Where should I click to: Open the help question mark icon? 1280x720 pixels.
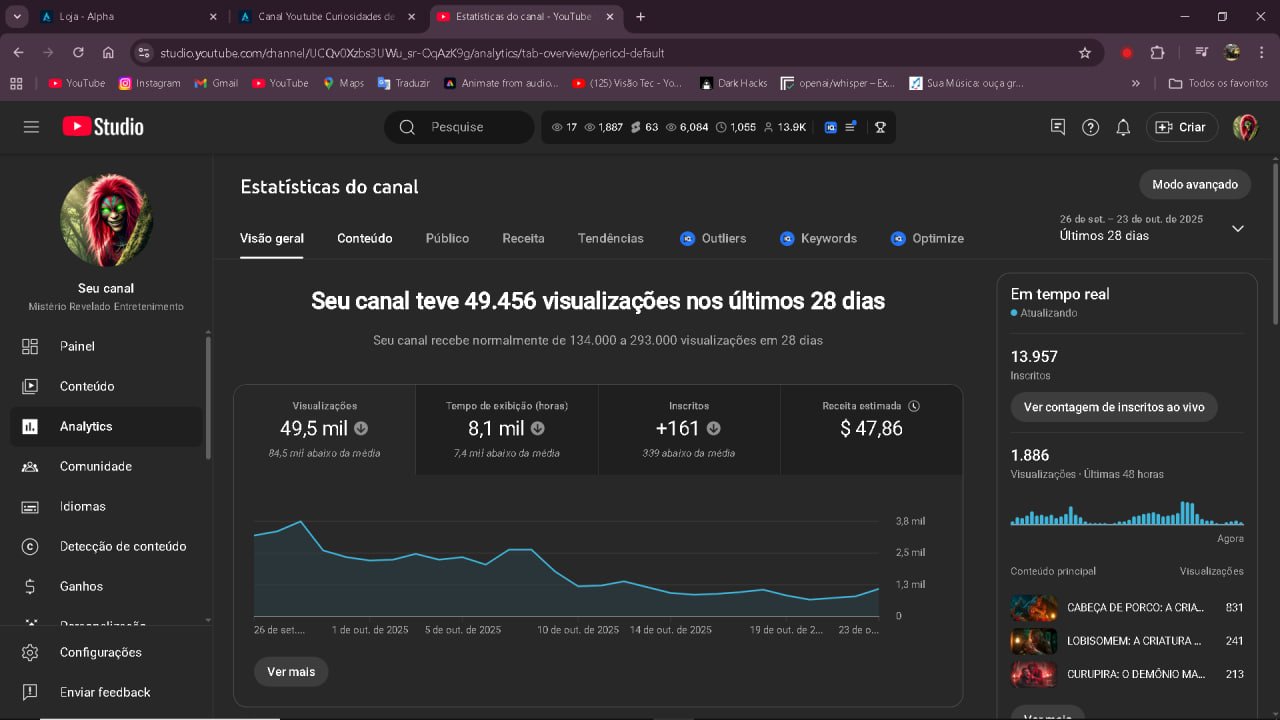[1091, 127]
